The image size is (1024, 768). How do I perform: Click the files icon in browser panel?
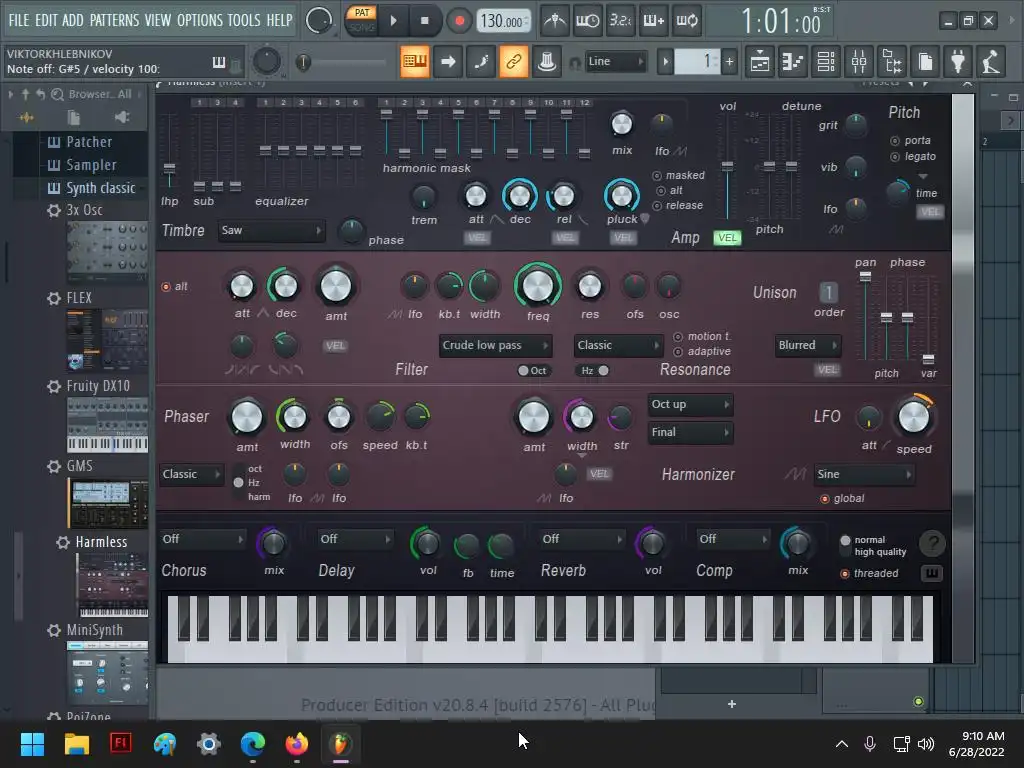coord(74,118)
